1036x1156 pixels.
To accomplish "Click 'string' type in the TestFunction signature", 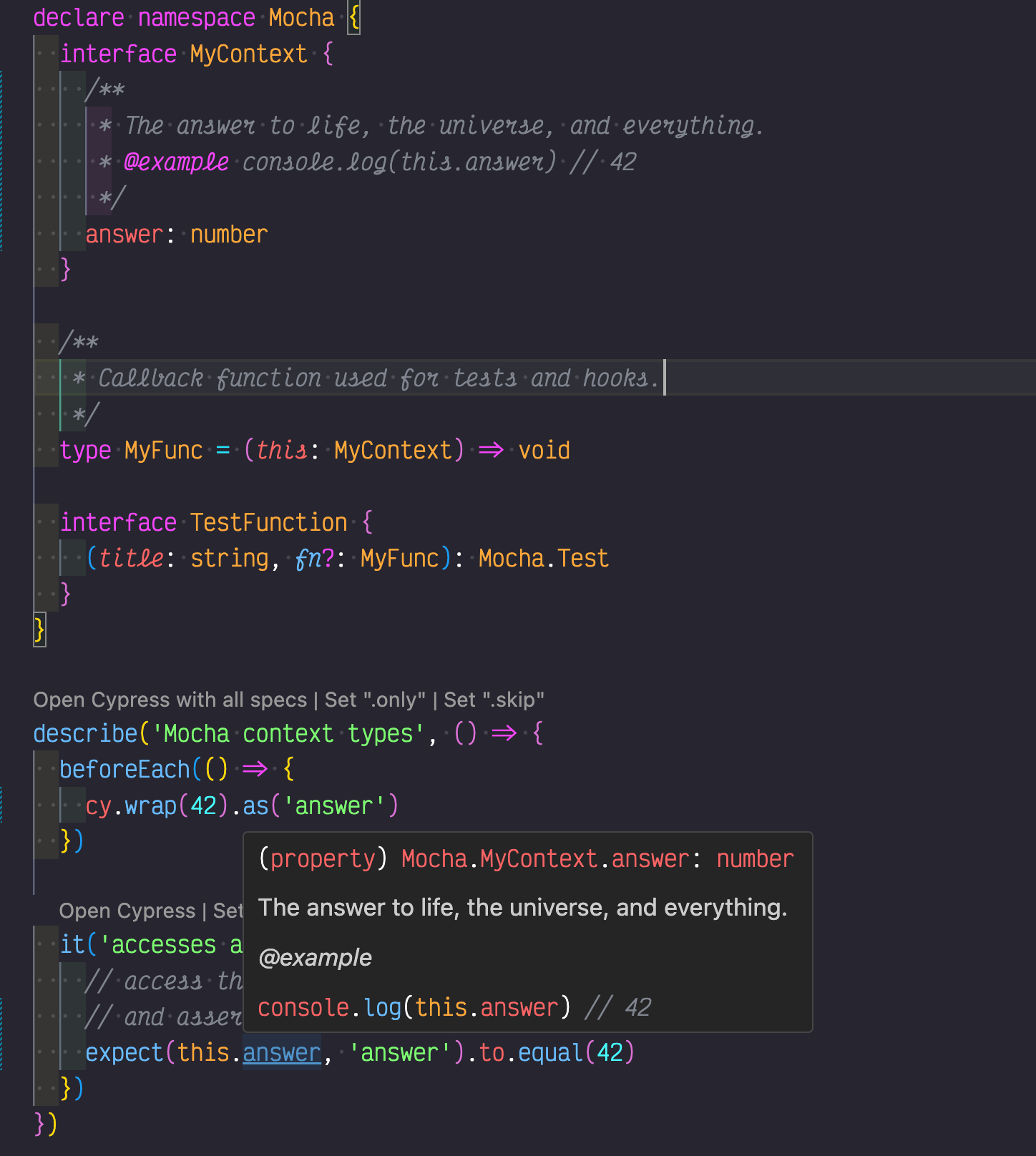I will click(x=229, y=559).
